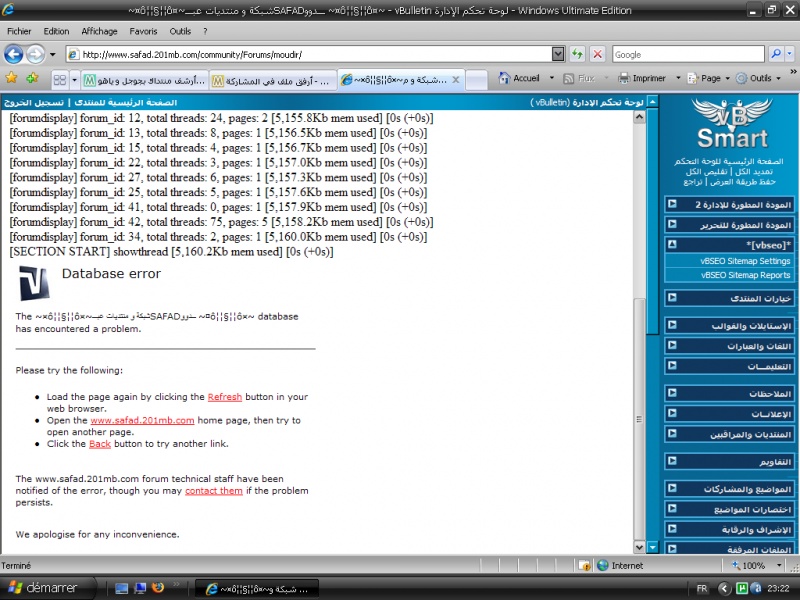Expand the اللغات والعبارات sidebar section
This screenshot has width=800, height=600.
672,346
